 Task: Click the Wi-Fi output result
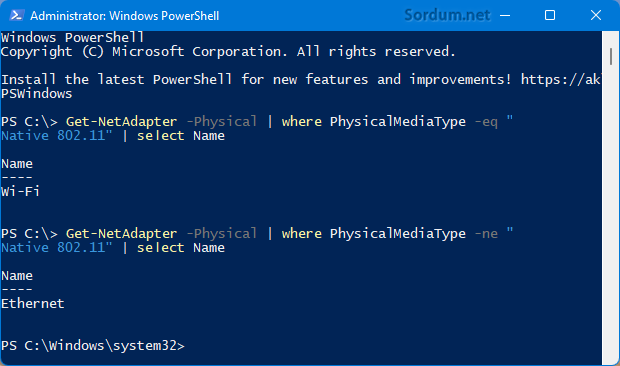pos(20,191)
